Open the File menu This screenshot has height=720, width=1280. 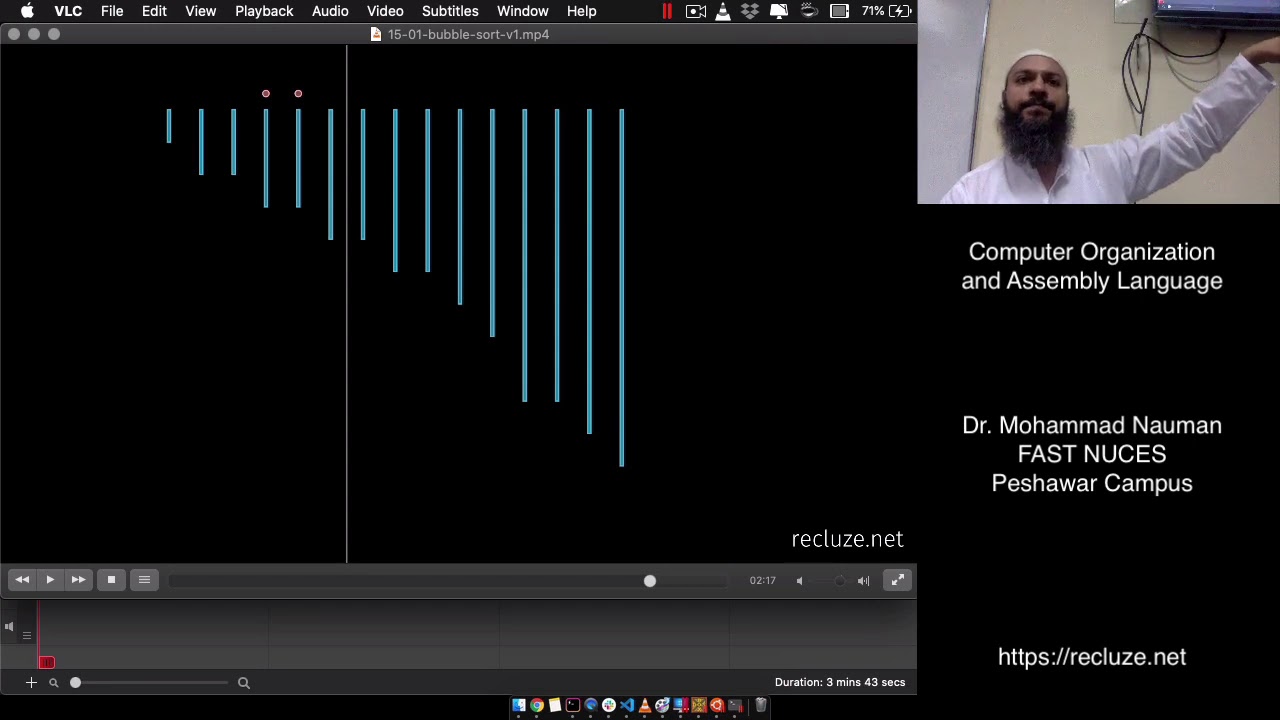[x=112, y=11]
